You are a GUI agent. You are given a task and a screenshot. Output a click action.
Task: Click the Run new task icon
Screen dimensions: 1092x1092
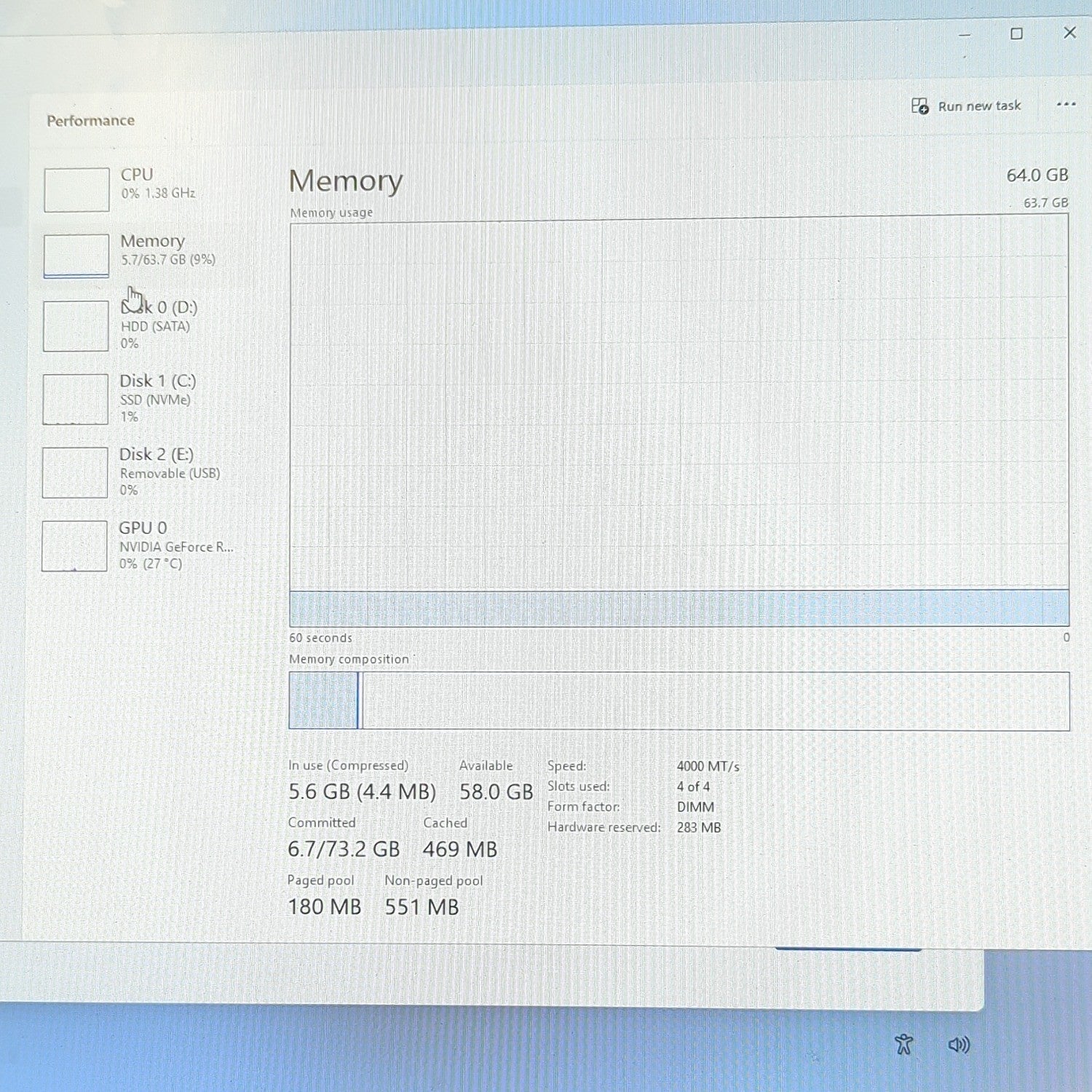(x=920, y=106)
